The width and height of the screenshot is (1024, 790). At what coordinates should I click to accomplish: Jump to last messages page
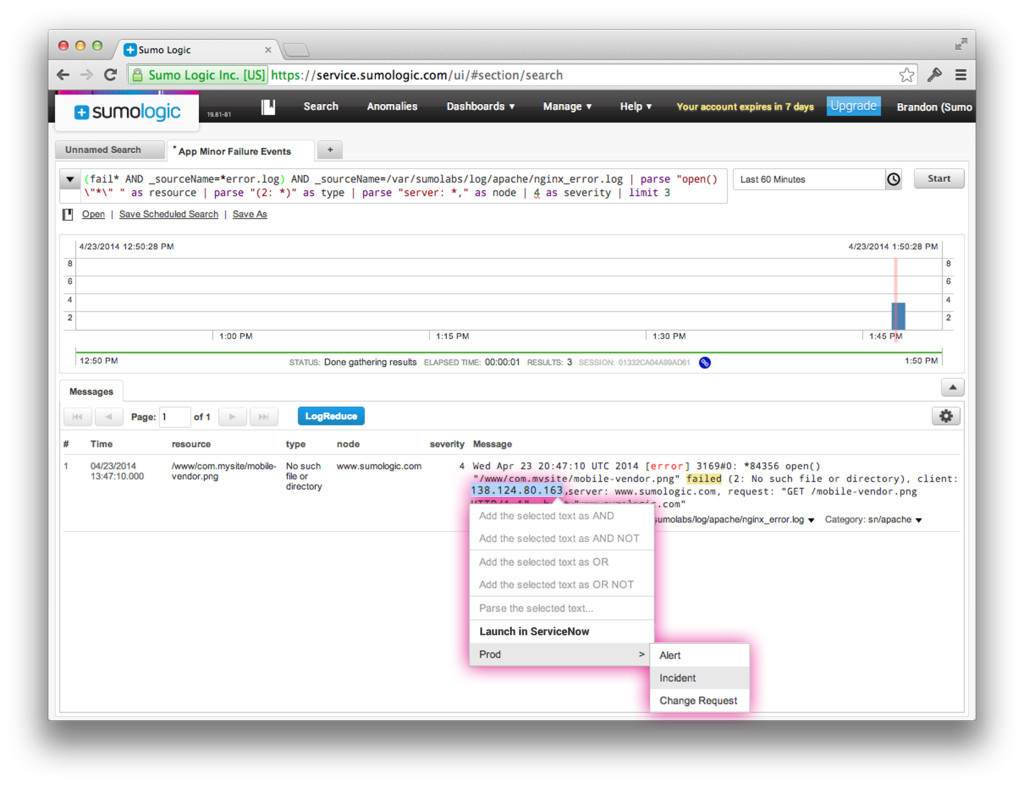pos(263,417)
